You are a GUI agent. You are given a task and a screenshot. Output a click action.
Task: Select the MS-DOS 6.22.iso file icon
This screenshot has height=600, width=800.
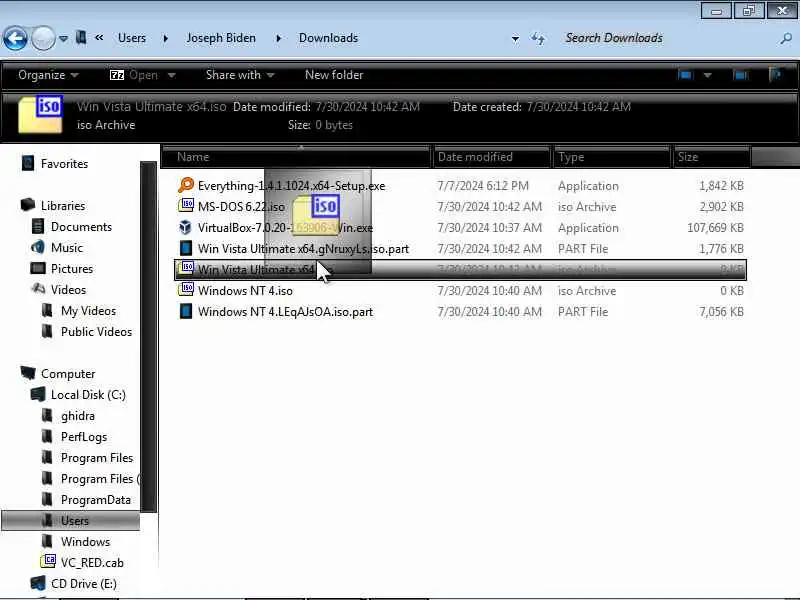(x=186, y=206)
